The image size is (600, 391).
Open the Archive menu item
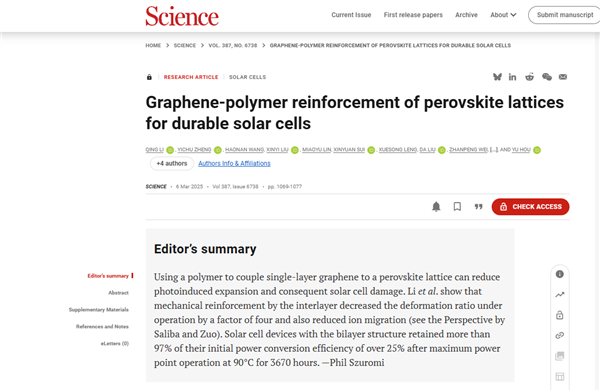(x=466, y=15)
